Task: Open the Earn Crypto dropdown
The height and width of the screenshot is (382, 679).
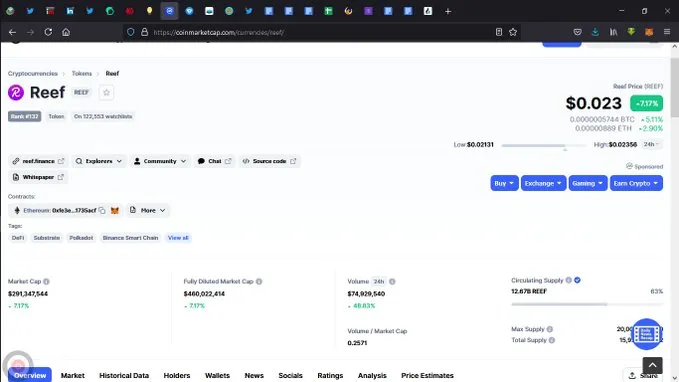Action: (x=636, y=183)
